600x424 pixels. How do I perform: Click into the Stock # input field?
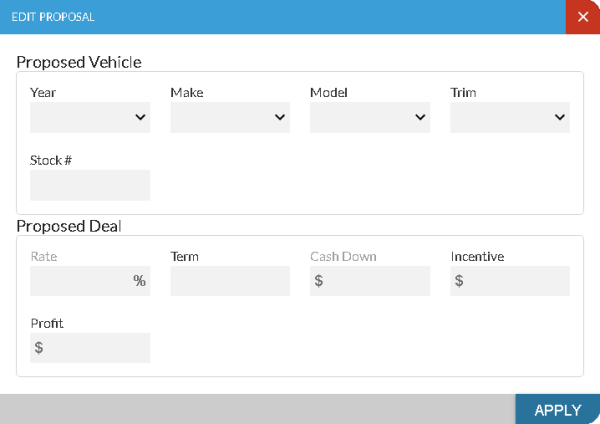click(90, 185)
